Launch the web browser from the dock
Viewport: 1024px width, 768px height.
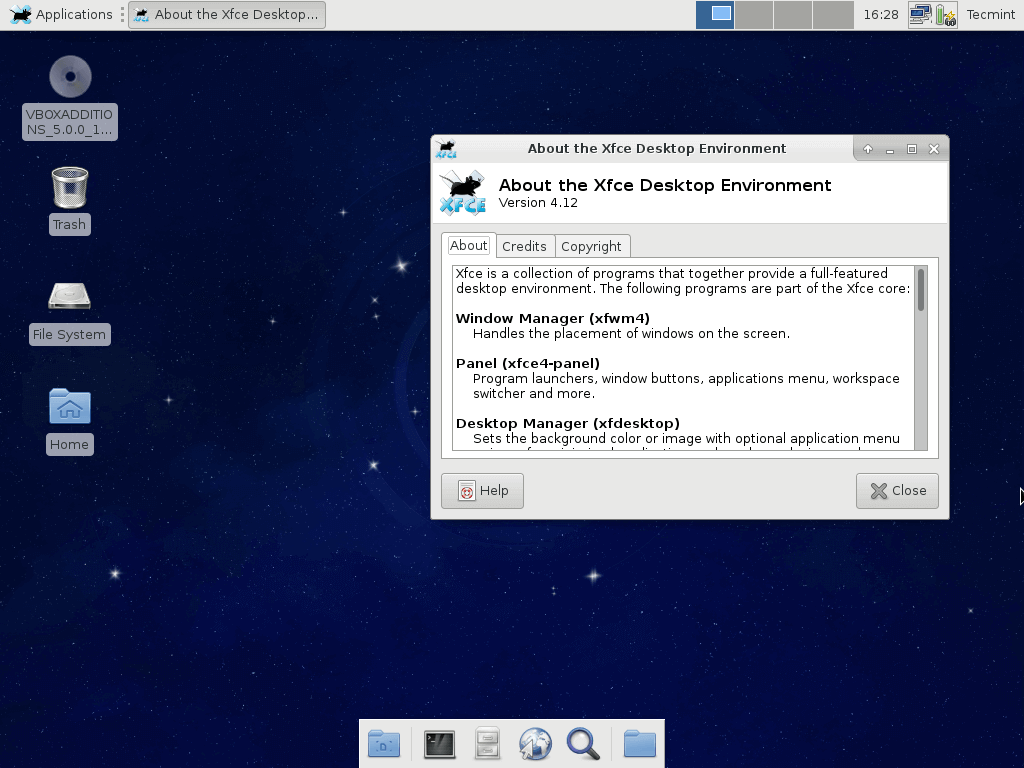pos(535,744)
